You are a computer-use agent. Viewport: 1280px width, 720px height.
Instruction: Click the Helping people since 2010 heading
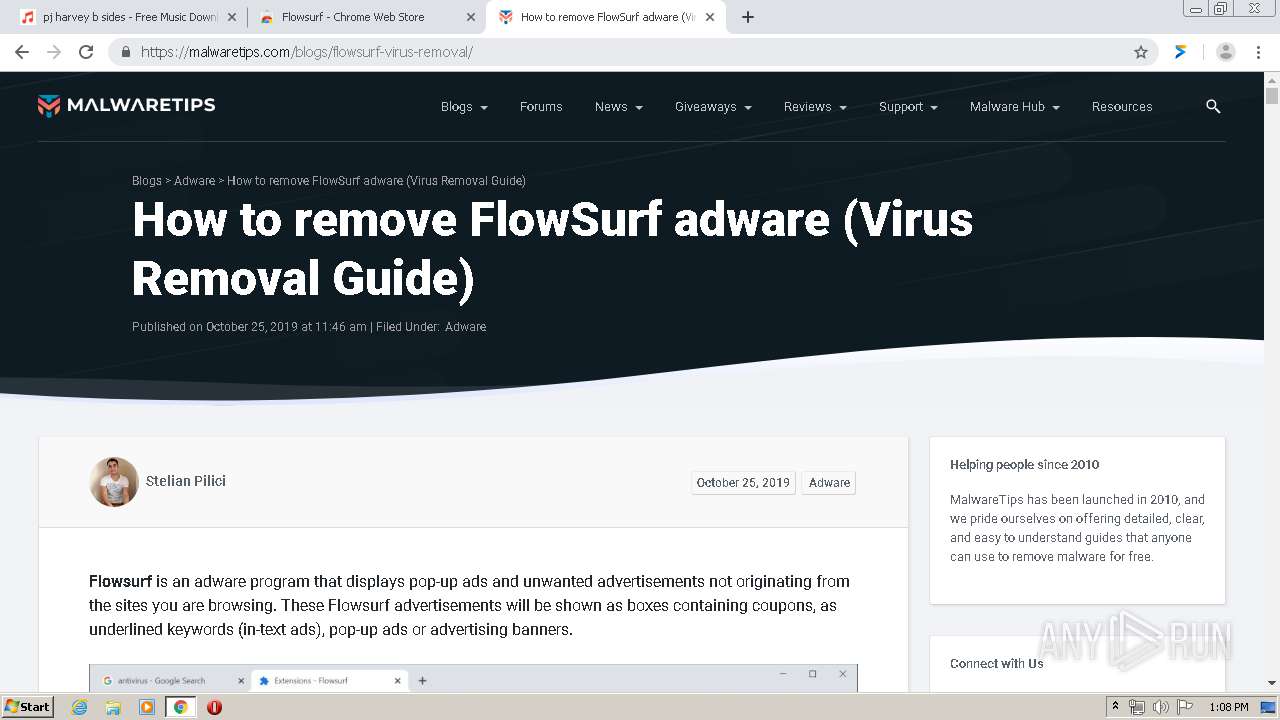click(1024, 465)
